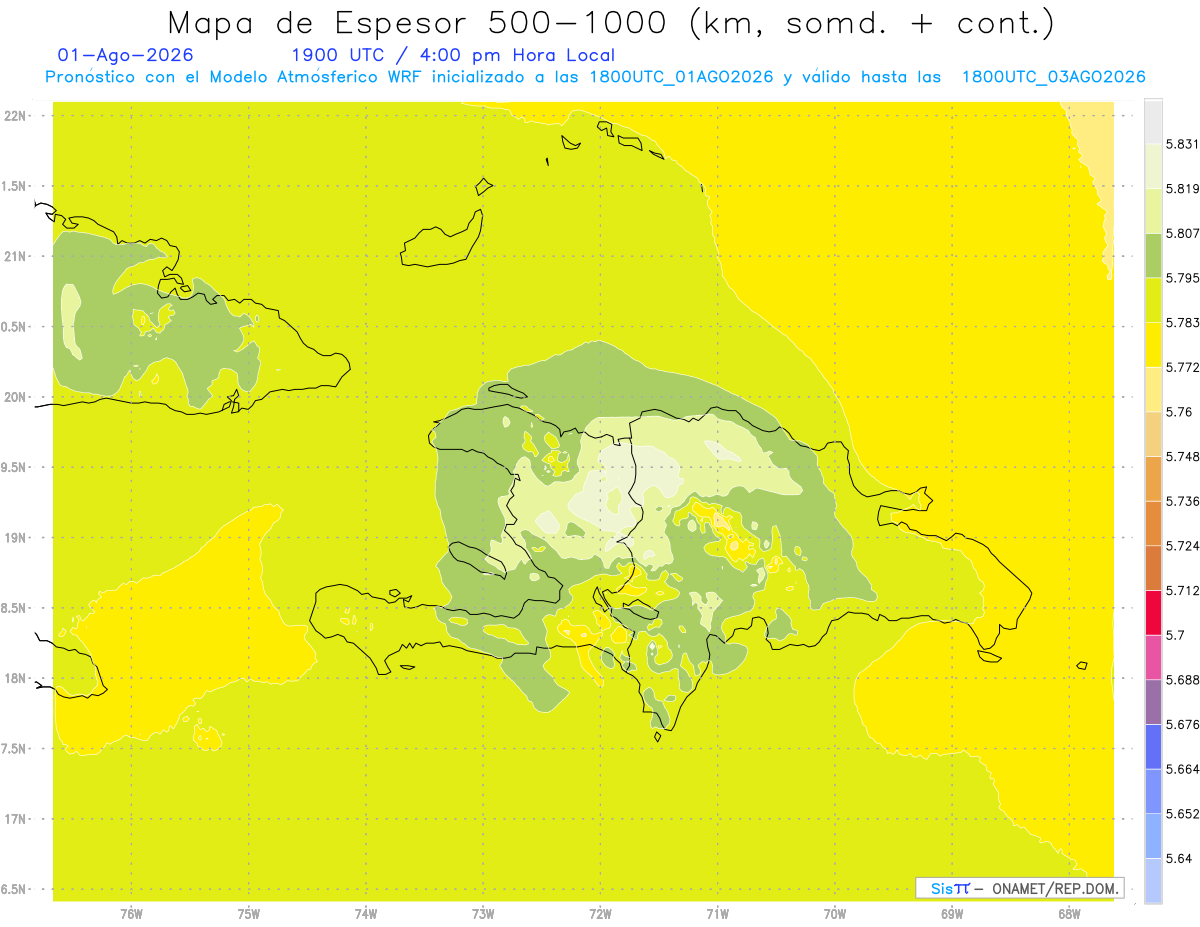Click the time text "1900 UTC / 4:00 pm Hora Local"
Image resolution: width=1200 pixels, height=927 pixels.
[453, 55]
